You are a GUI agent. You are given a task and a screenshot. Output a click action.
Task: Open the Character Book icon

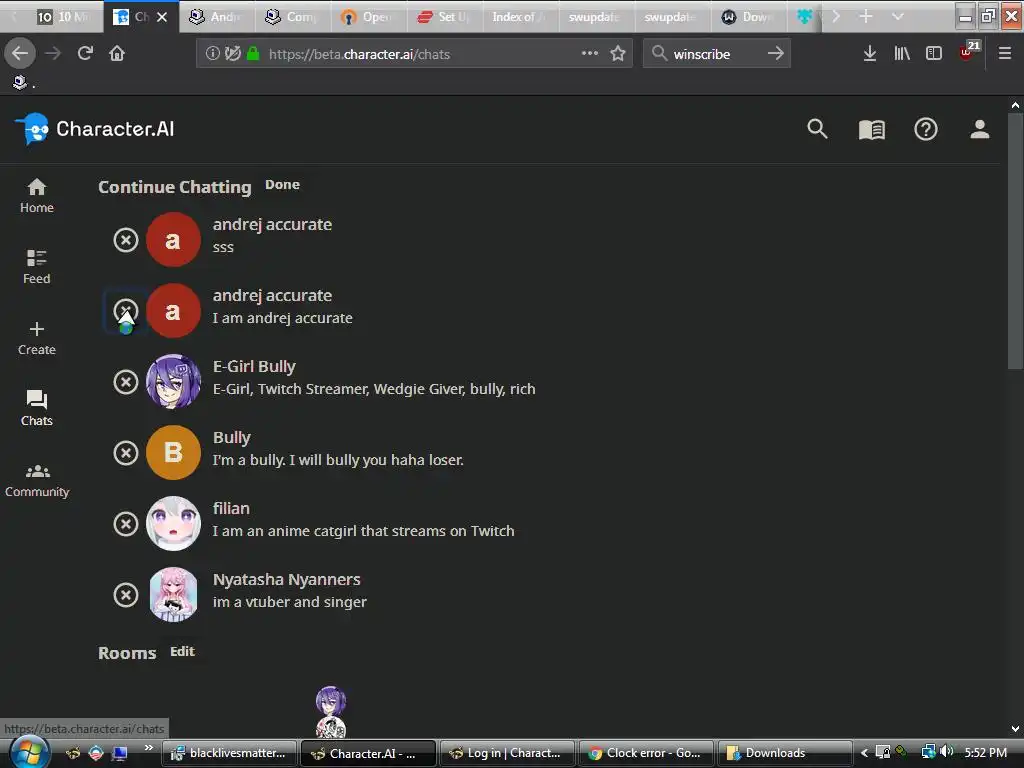click(x=871, y=129)
